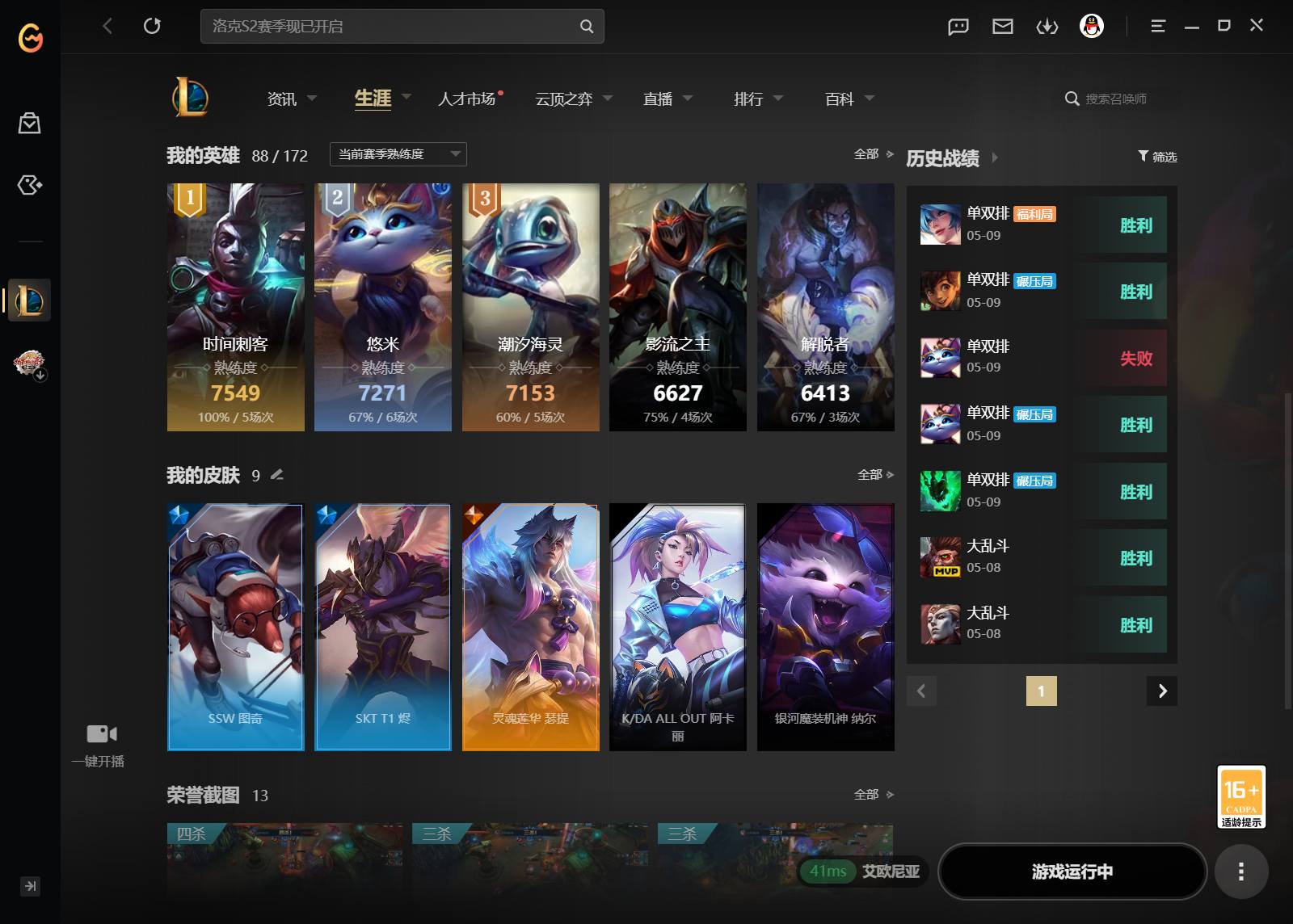
Task: Go back with the back arrow
Action: click(x=107, y=26)
